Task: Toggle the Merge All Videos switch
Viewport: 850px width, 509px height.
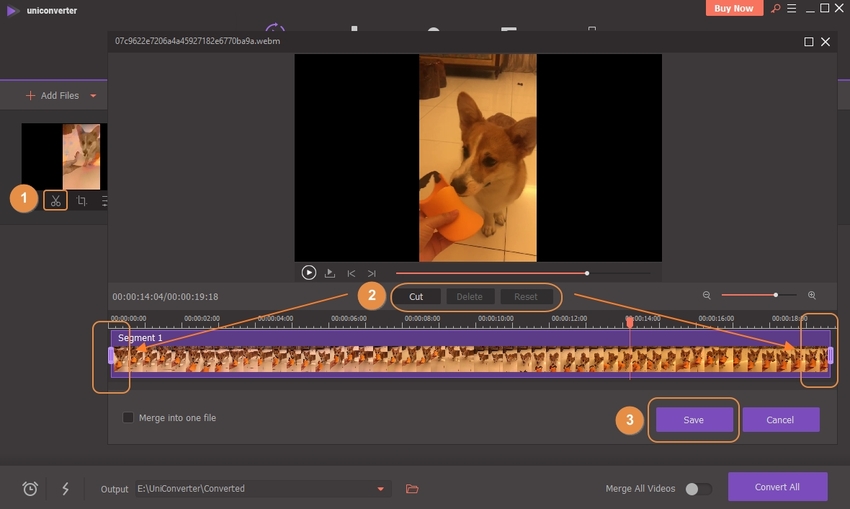Action: pyautogui.click(x=698, y=489)
